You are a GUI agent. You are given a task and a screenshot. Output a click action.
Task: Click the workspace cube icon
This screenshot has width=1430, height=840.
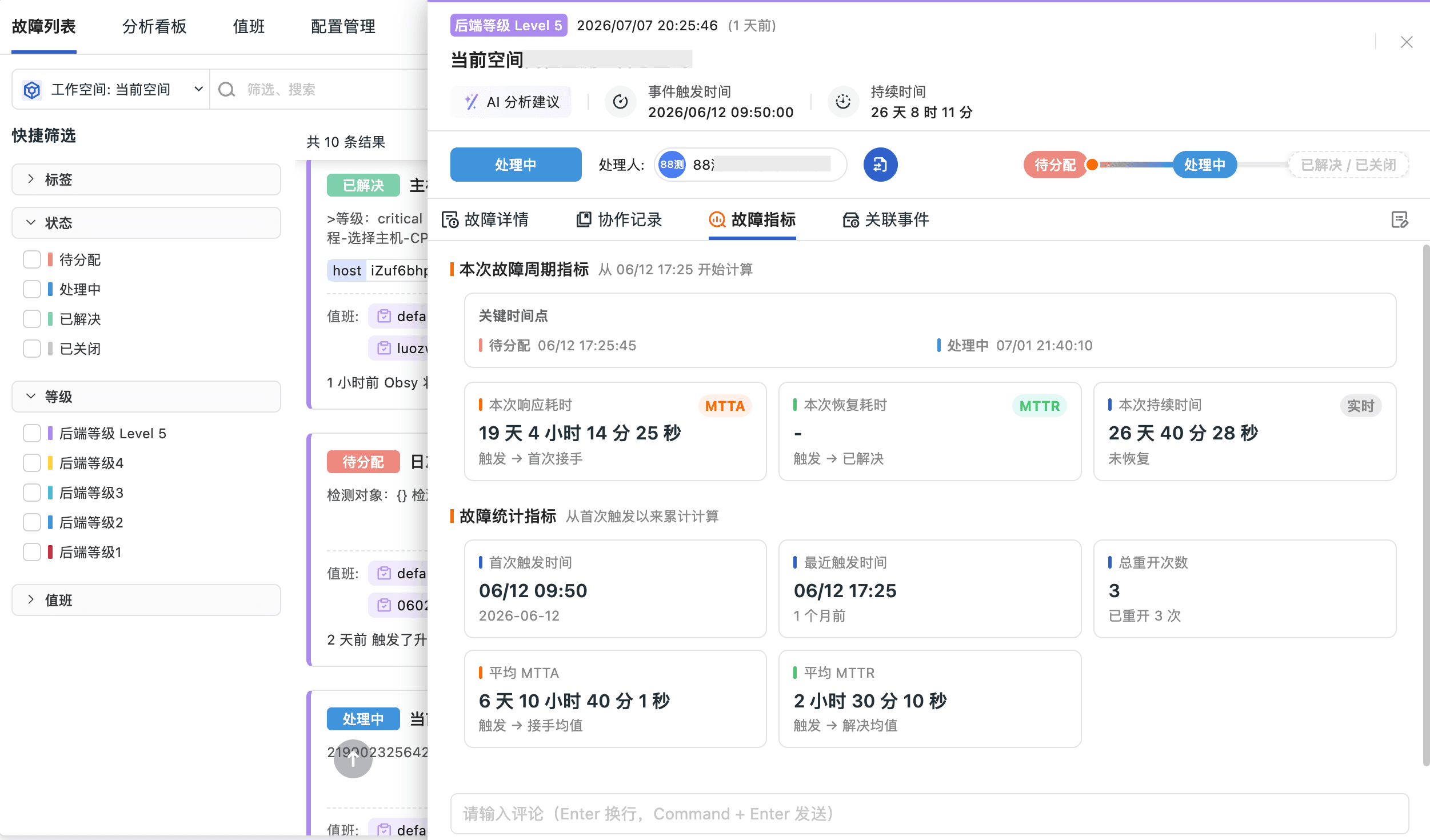tap(32, 90)
